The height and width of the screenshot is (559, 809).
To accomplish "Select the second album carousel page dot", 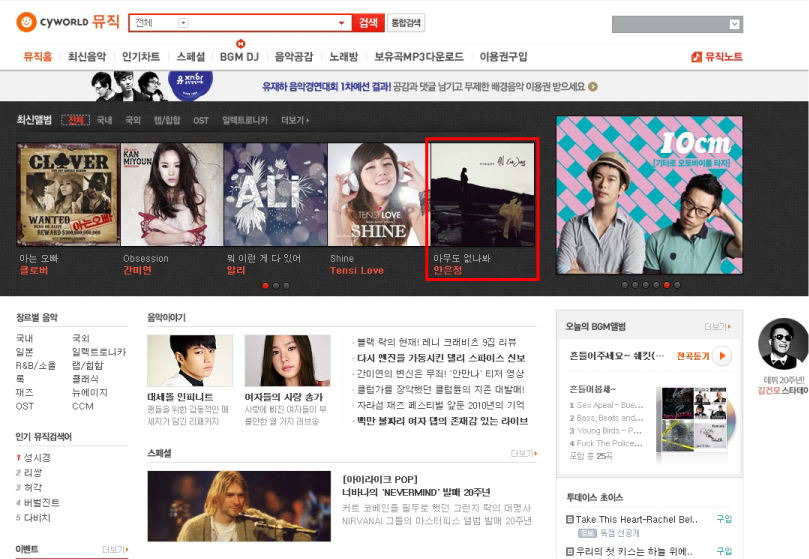I will tap(276, 285).
